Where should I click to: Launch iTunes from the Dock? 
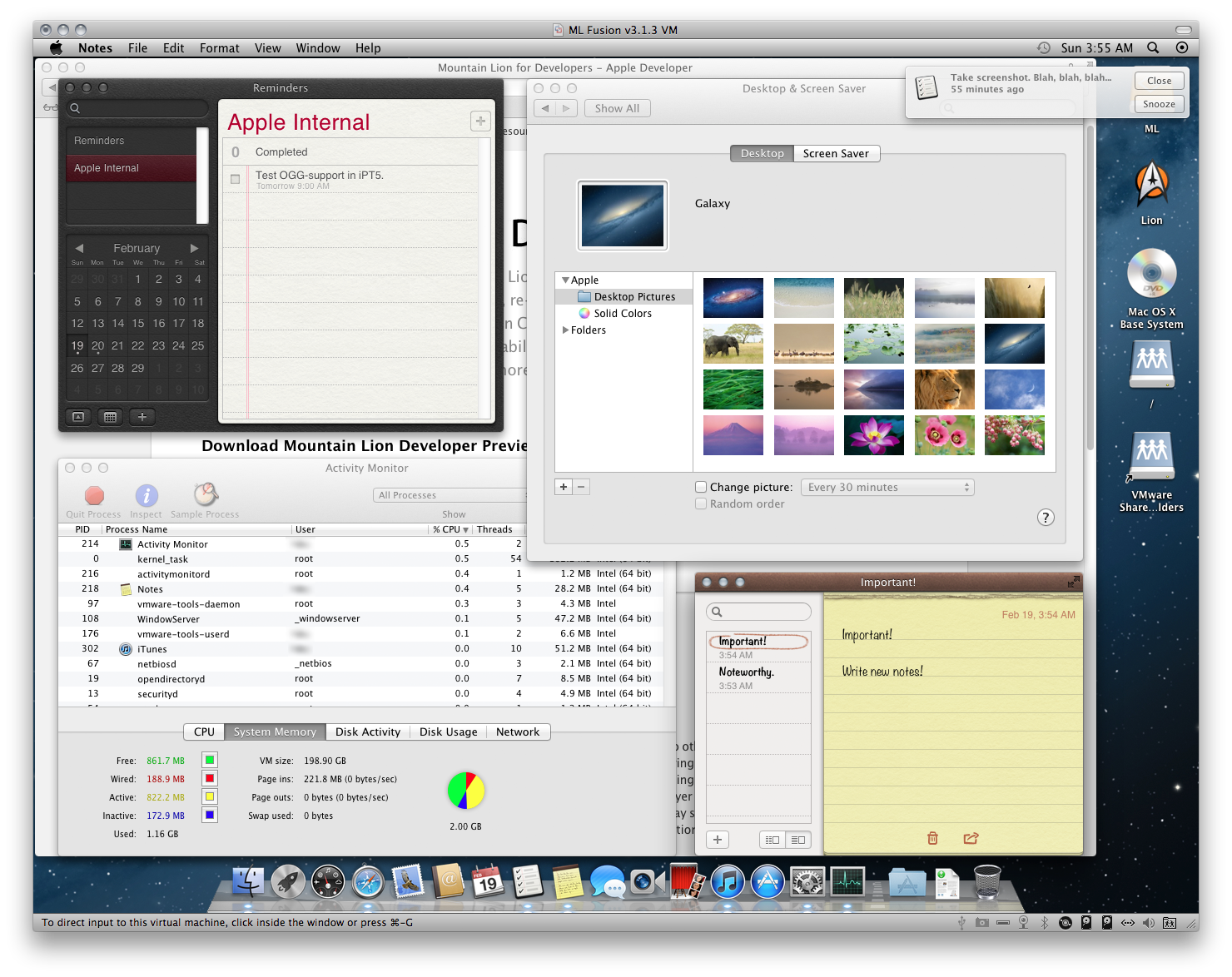(728, 882)
